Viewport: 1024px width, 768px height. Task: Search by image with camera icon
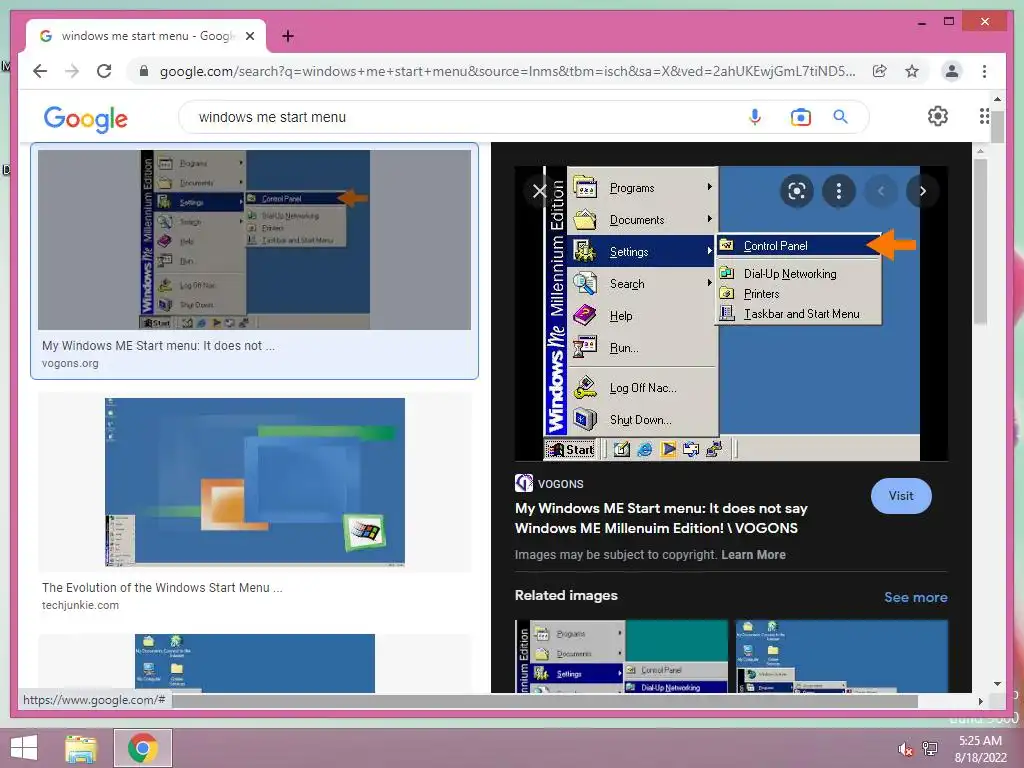[x=801, y=117]
